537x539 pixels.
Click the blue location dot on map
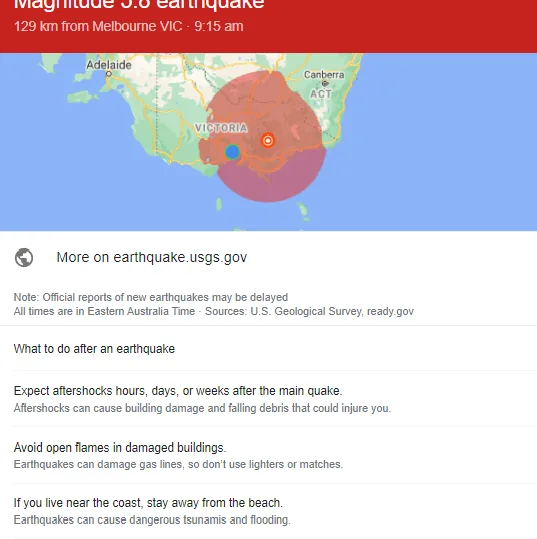click(x=232, y=152)
